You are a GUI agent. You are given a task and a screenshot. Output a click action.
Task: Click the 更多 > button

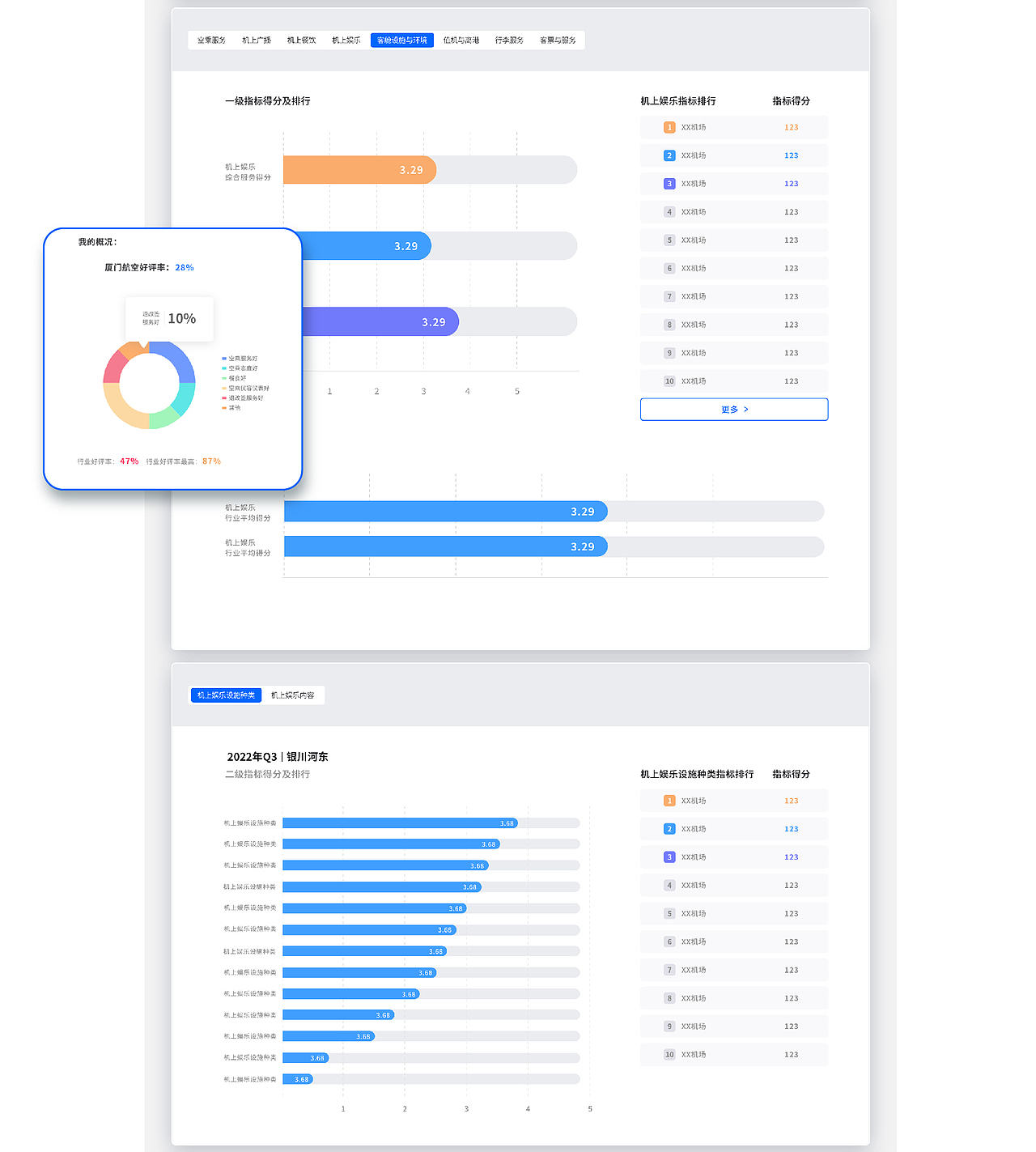(x=734, y=410)
